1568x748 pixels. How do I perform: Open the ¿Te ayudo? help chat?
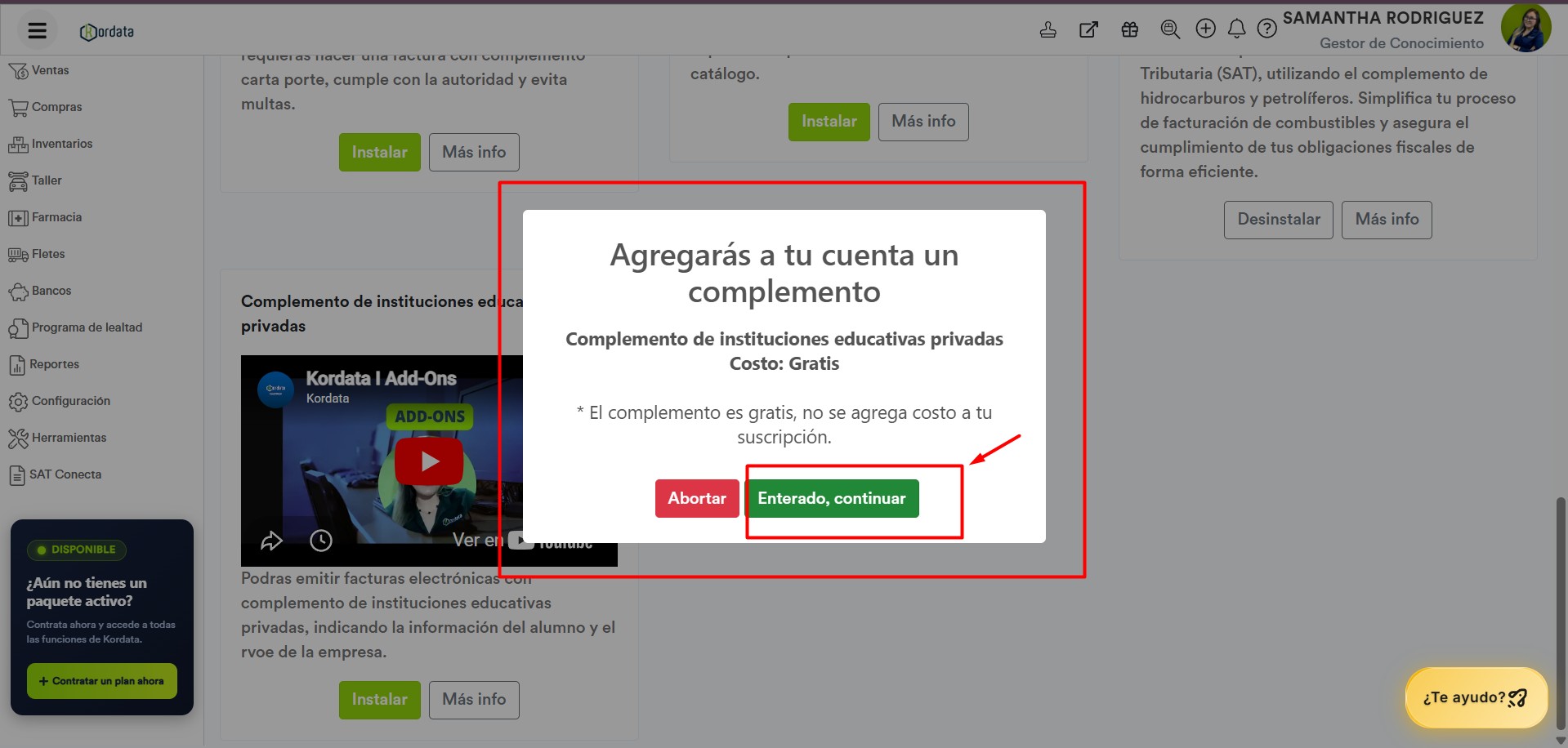[1476, 697]
